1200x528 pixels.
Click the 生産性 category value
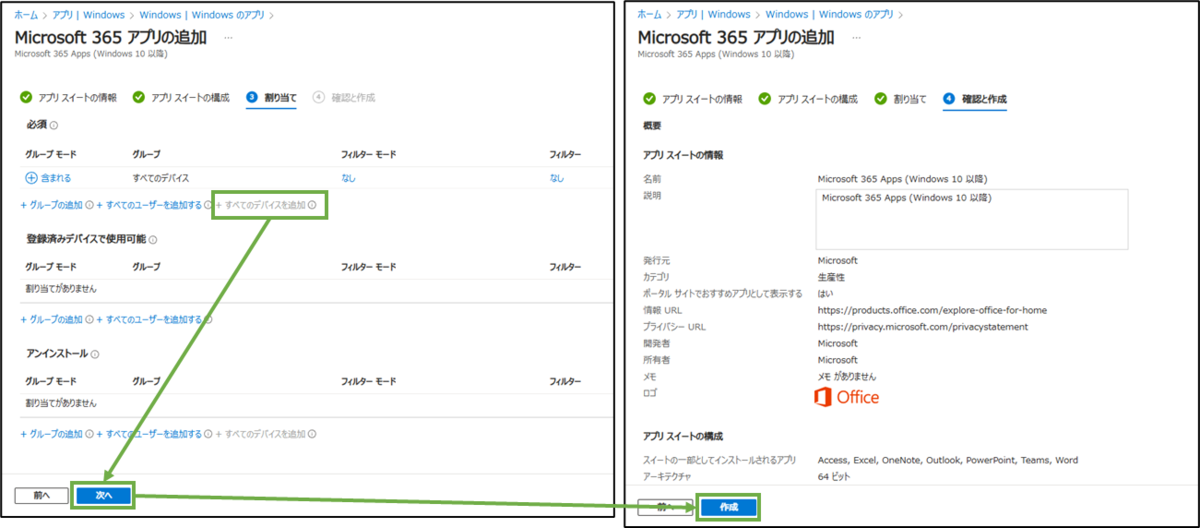(831, 276)
